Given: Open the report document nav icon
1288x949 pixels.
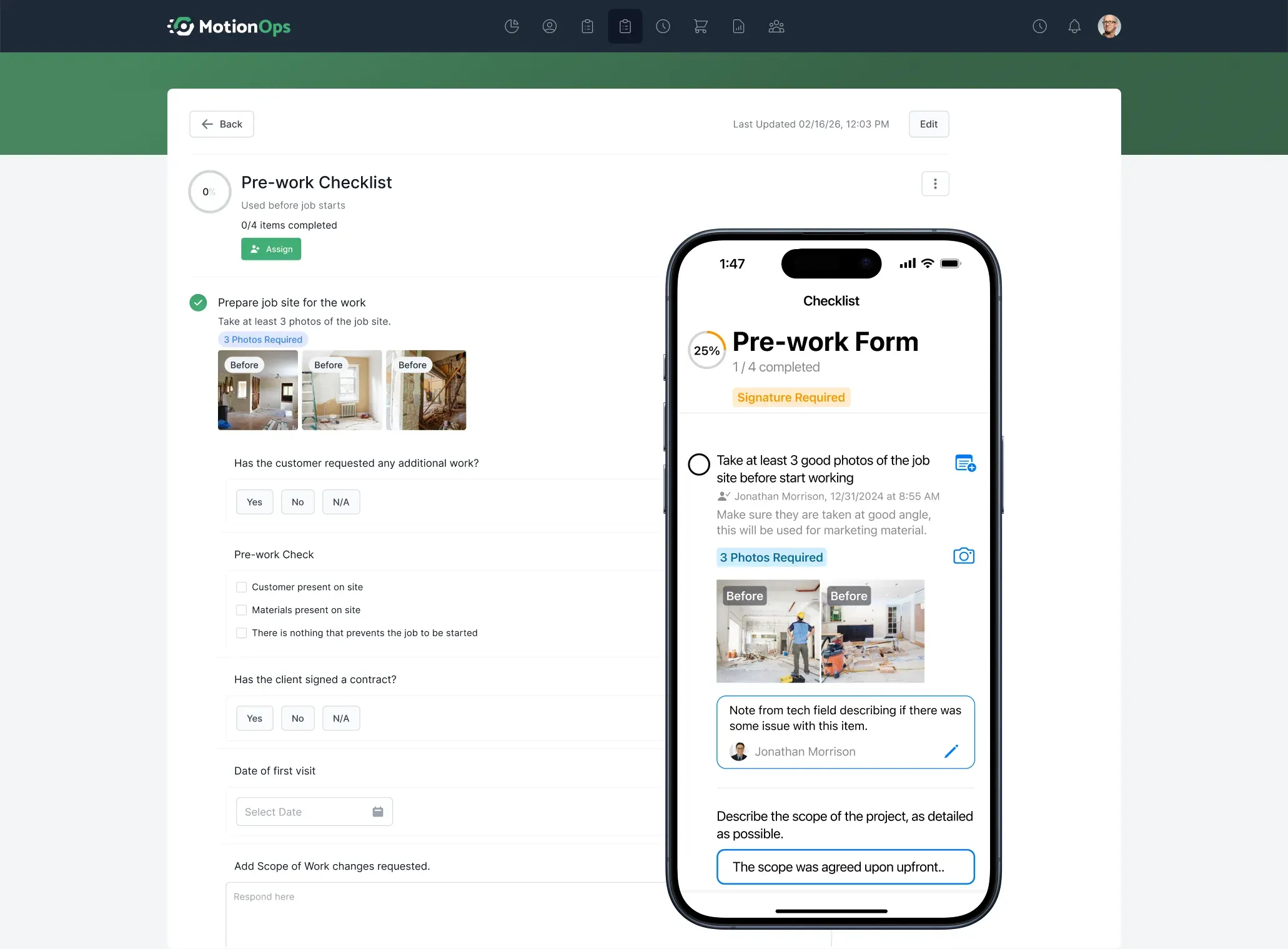Looking at the screenshot, I should (x=738, y=26).
